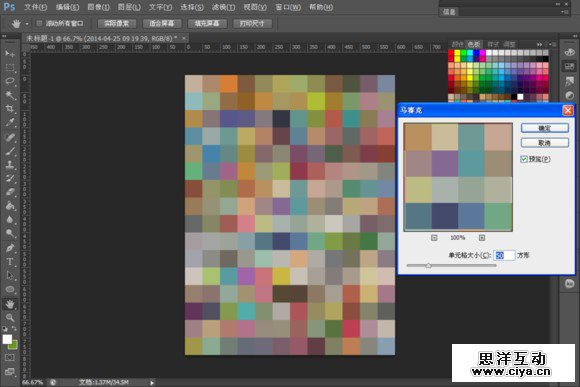Open the 图像(I) menu
The image size is (580, 387).
tap(98, 7)
